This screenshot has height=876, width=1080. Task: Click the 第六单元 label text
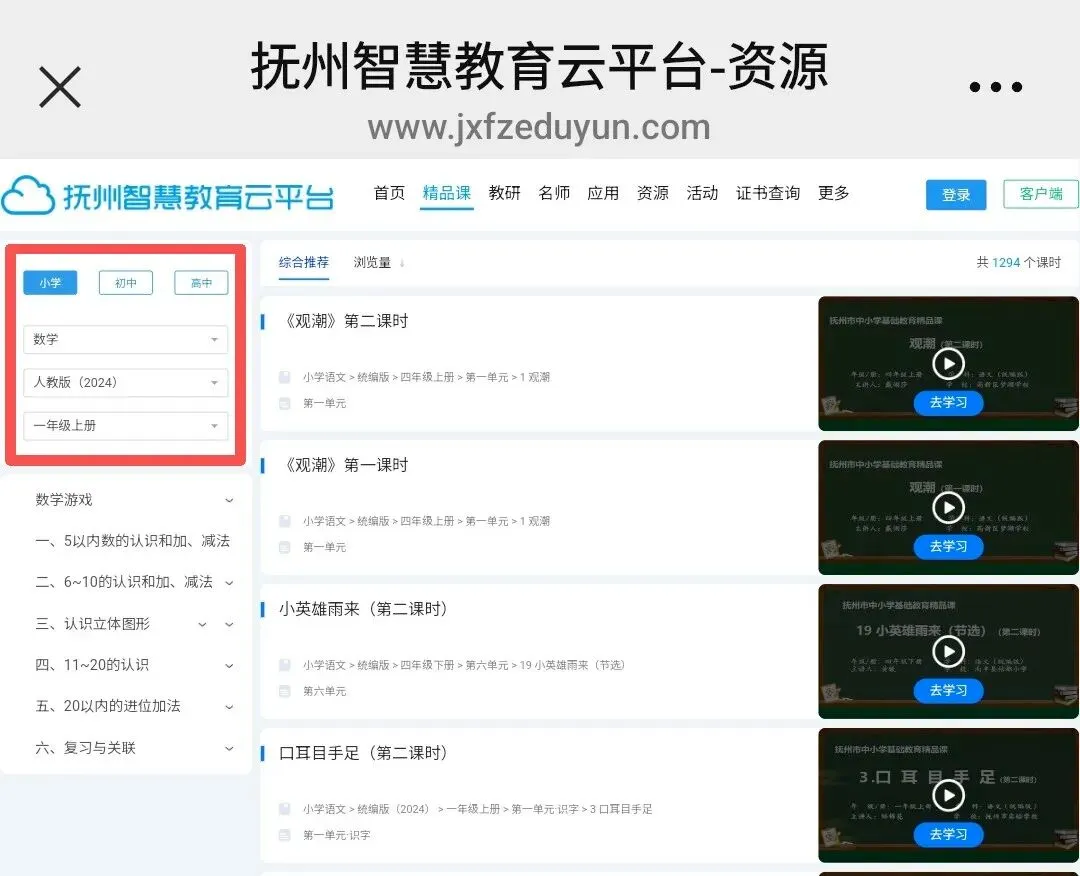[324, 691]
